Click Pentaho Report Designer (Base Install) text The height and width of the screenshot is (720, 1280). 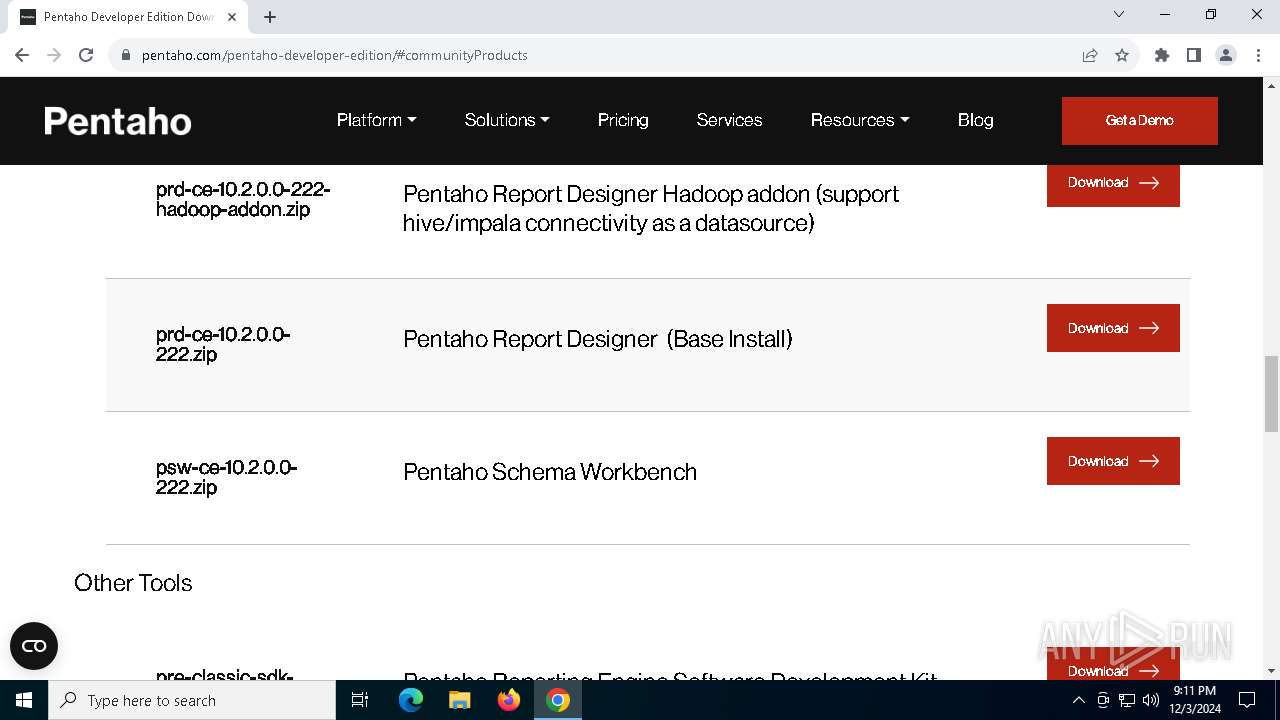pos(598,339)
